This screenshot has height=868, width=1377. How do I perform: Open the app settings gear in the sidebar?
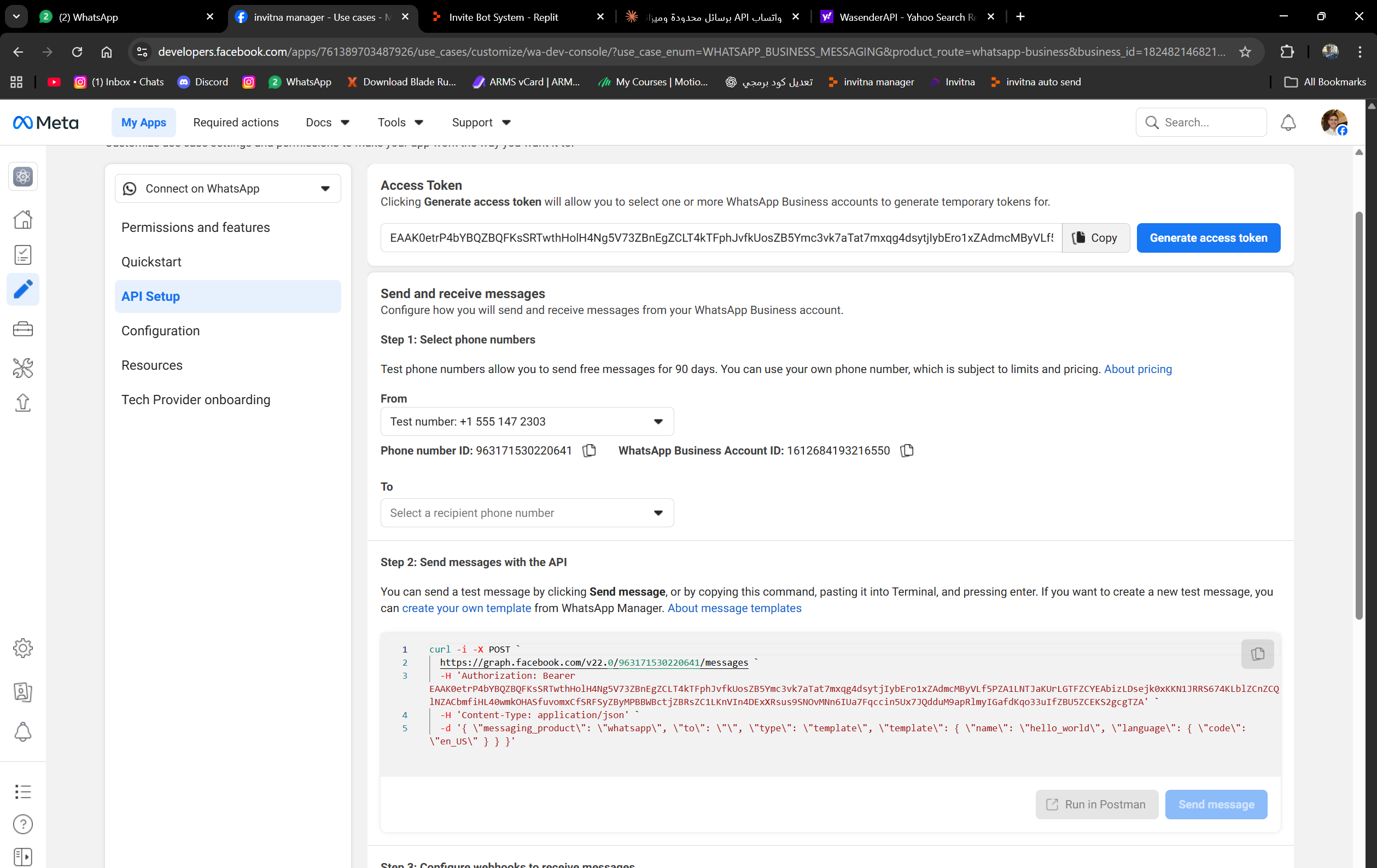tap(23, 648)
